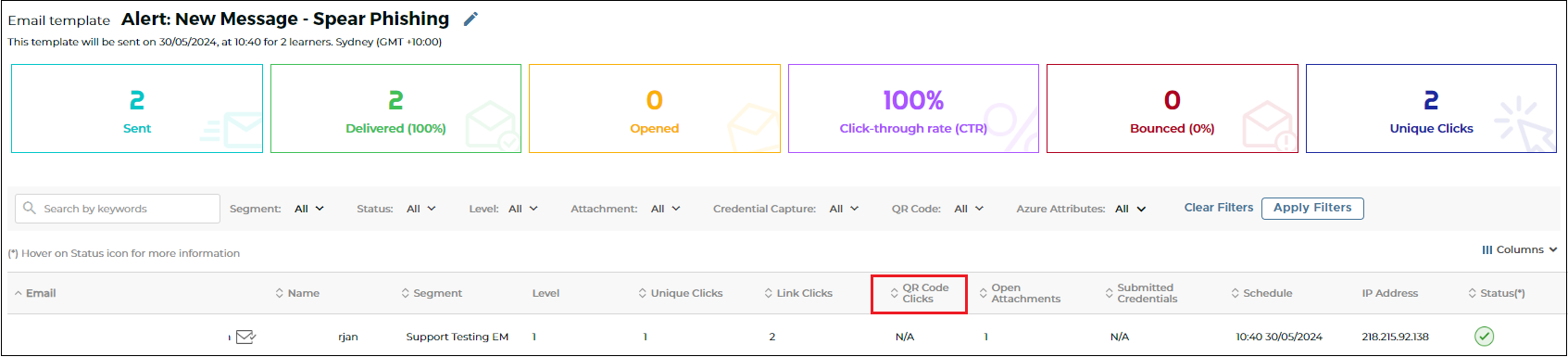Select the Click-through rate stat card
This screenshot has width=1568, height=357.
pyautogui.click(x=913, y=108)
